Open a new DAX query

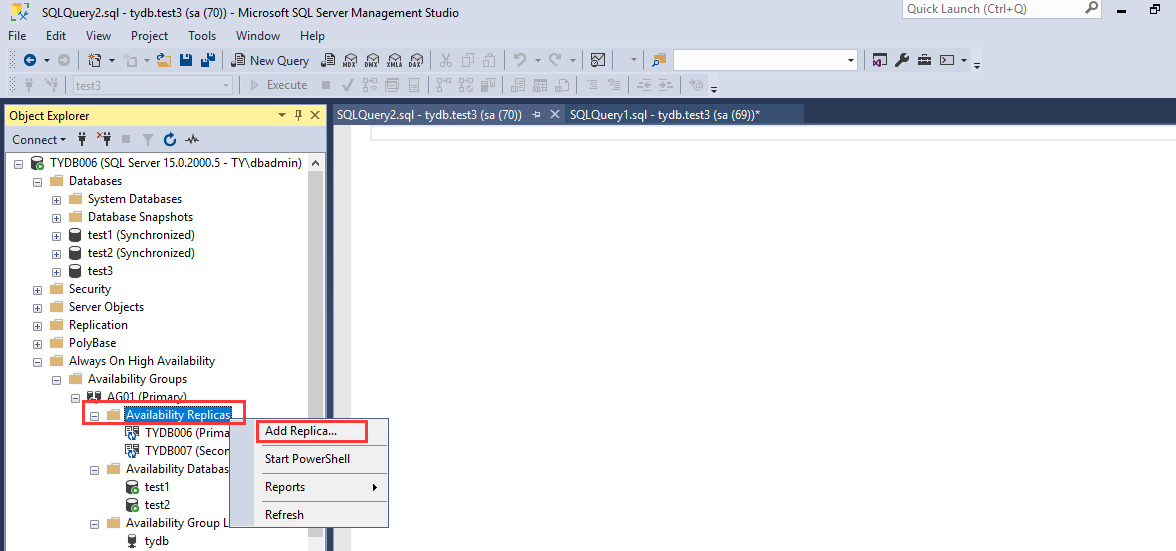(x=417, y=60)
